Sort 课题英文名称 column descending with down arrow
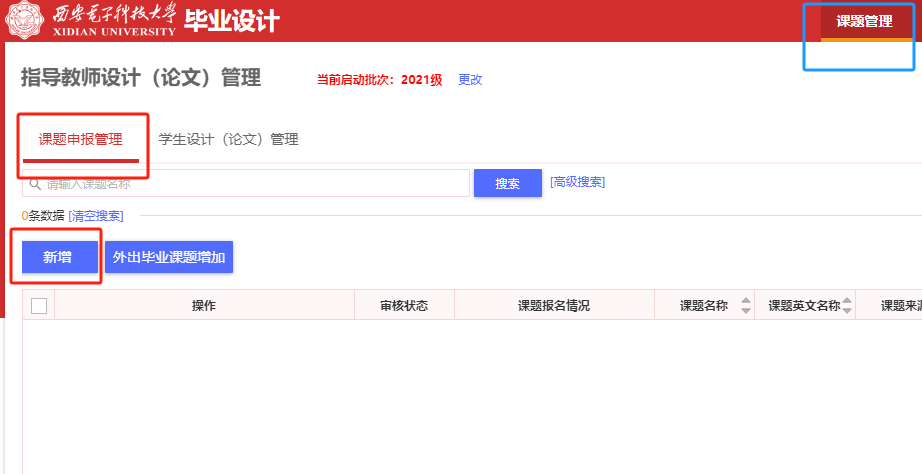The height and width of the screenshot is (474, 922). (x=847, y=311)
